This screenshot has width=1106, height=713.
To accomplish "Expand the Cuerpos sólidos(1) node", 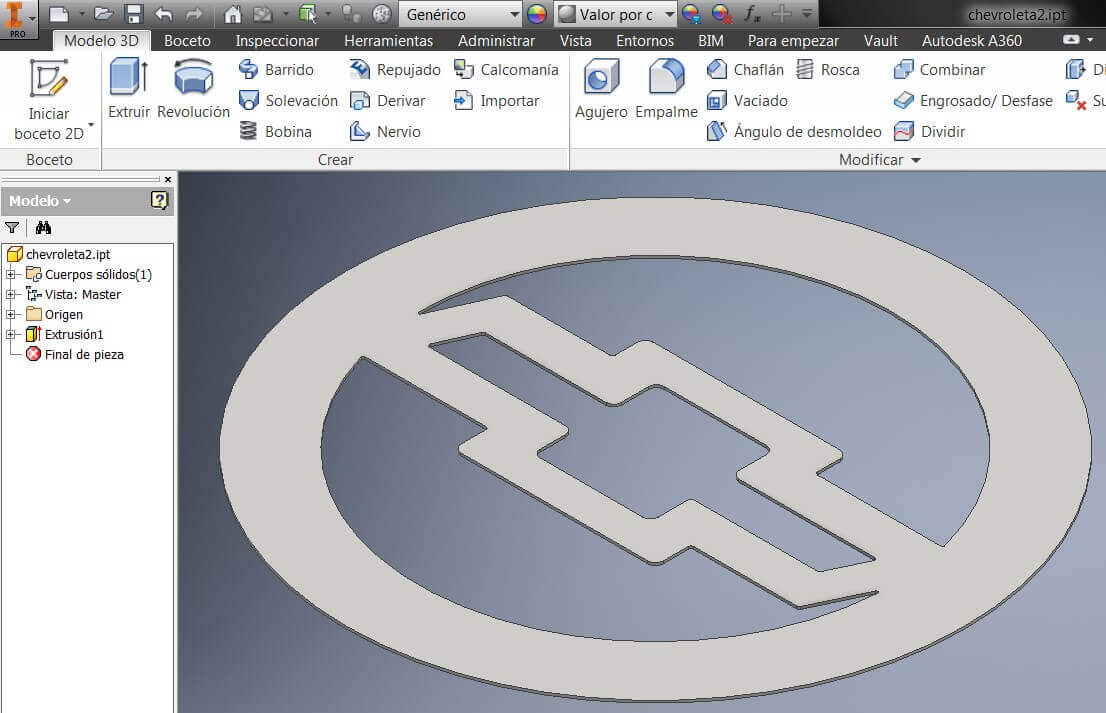I will click(x=11, y=274).
